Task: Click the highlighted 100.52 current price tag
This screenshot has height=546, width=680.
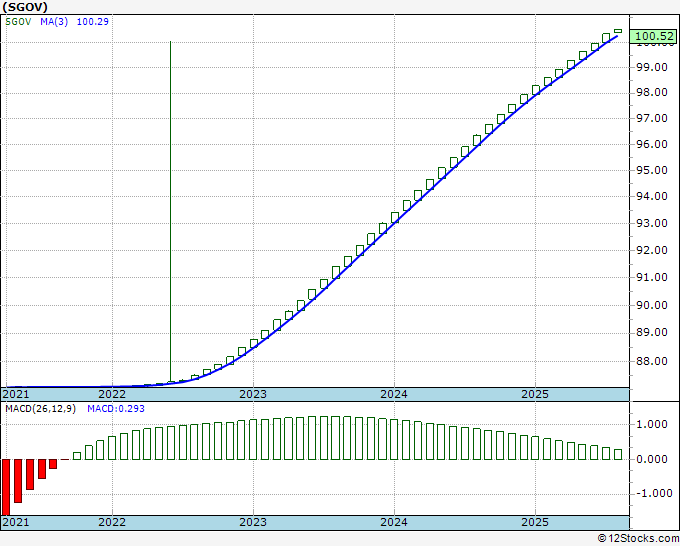Action: (x=654, y=36)
